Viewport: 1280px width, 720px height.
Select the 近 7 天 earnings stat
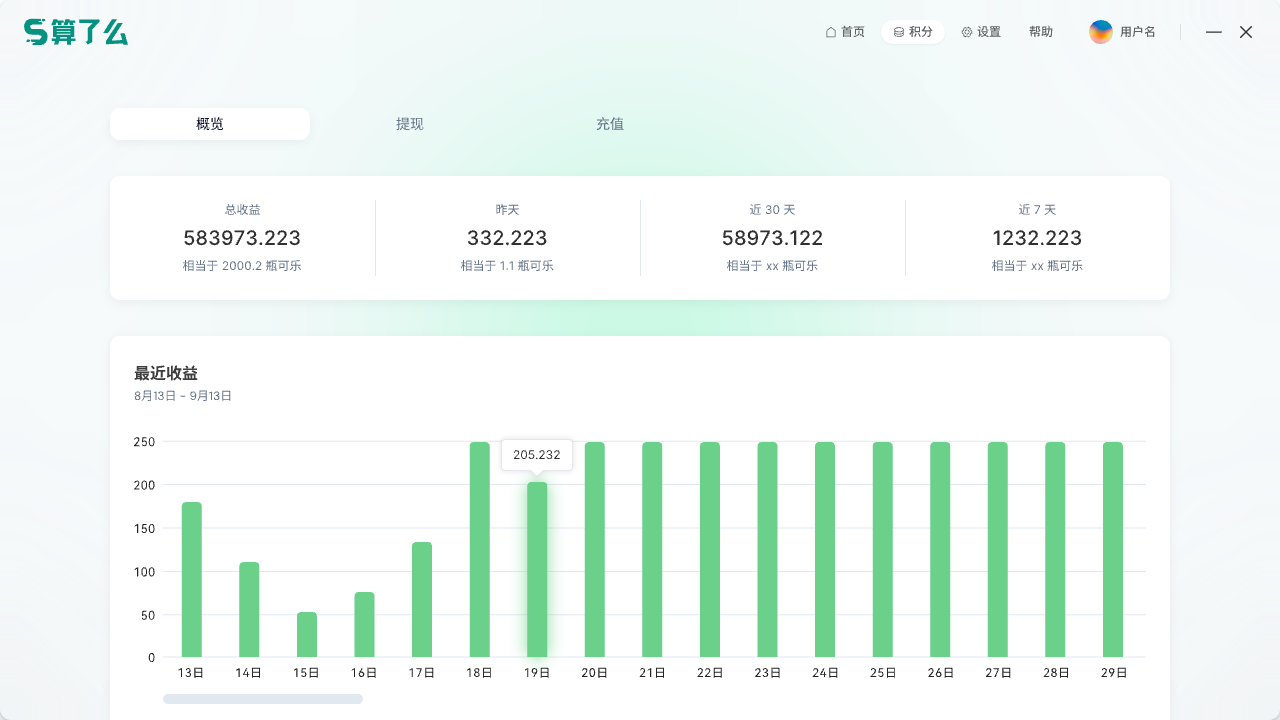pos(1037,238)
